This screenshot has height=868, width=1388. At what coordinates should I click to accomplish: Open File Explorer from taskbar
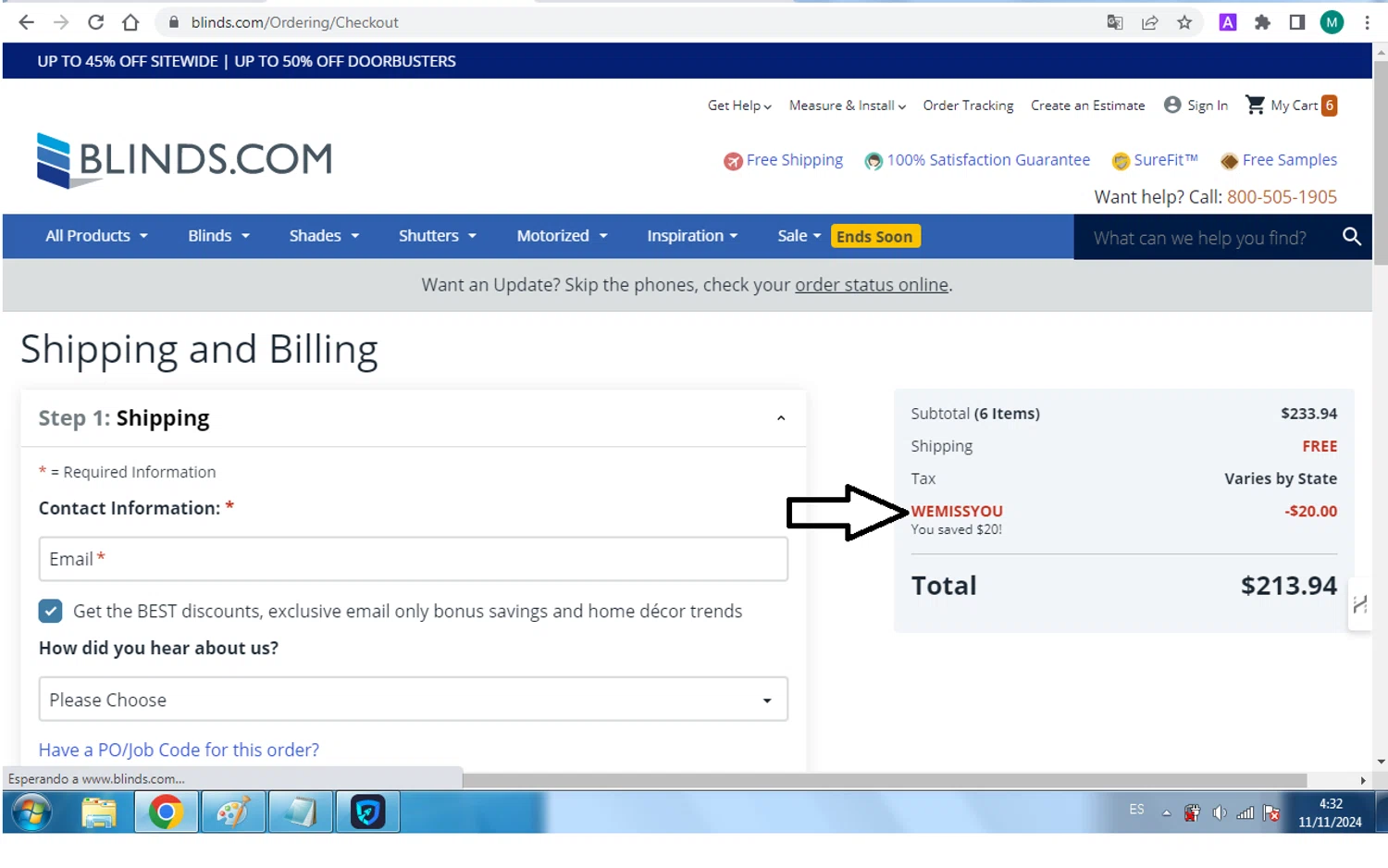click(x=99, y=812)
